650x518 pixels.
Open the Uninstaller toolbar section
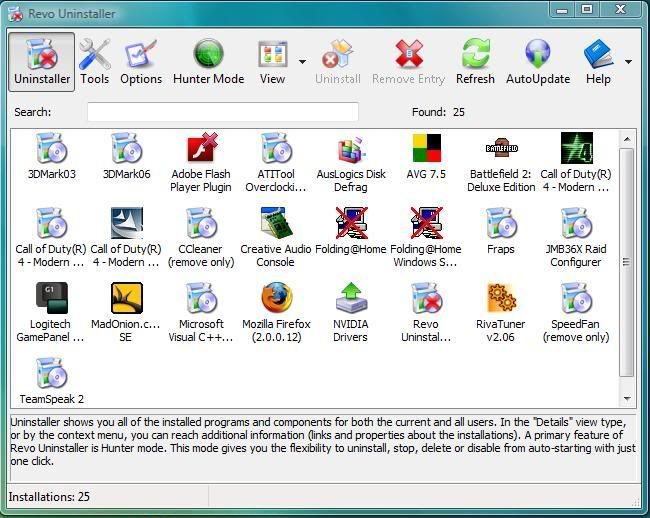pos(41,62)
